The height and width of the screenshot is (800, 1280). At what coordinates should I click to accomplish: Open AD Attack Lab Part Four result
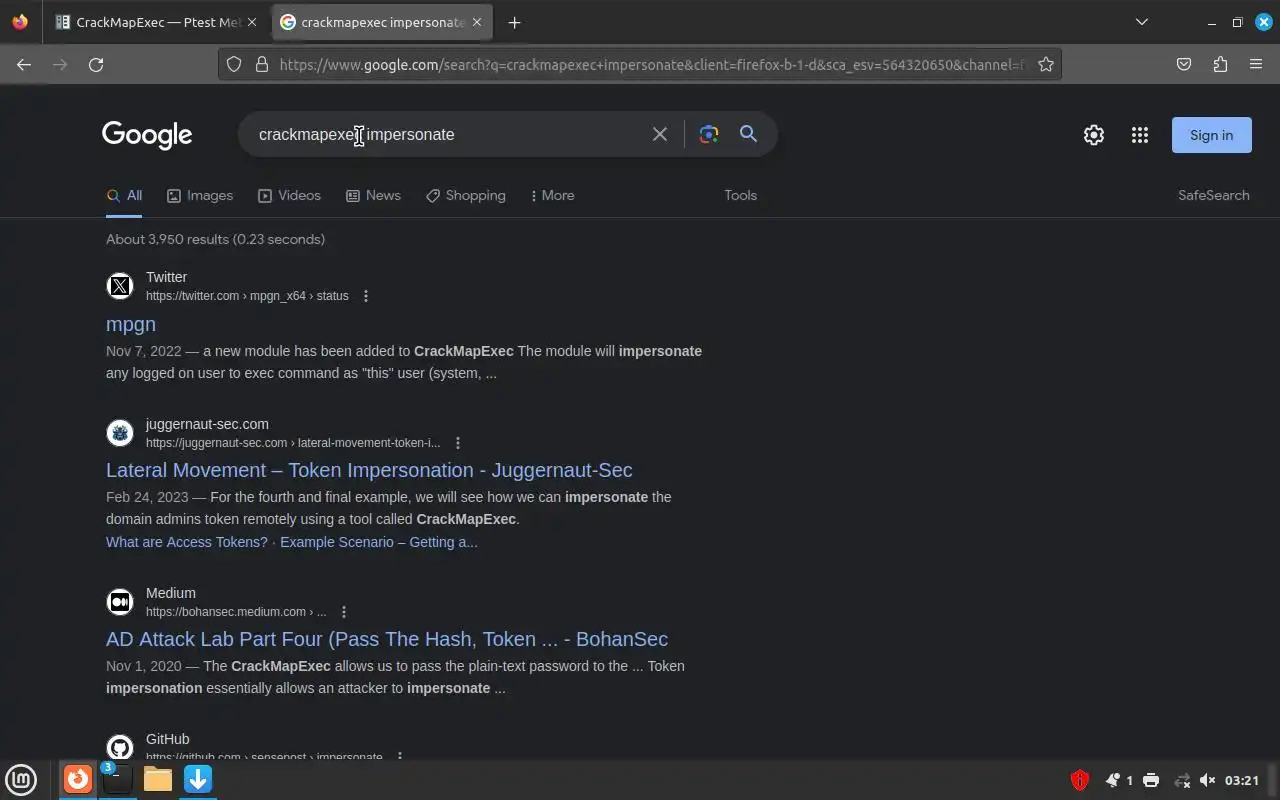[387, 639]
